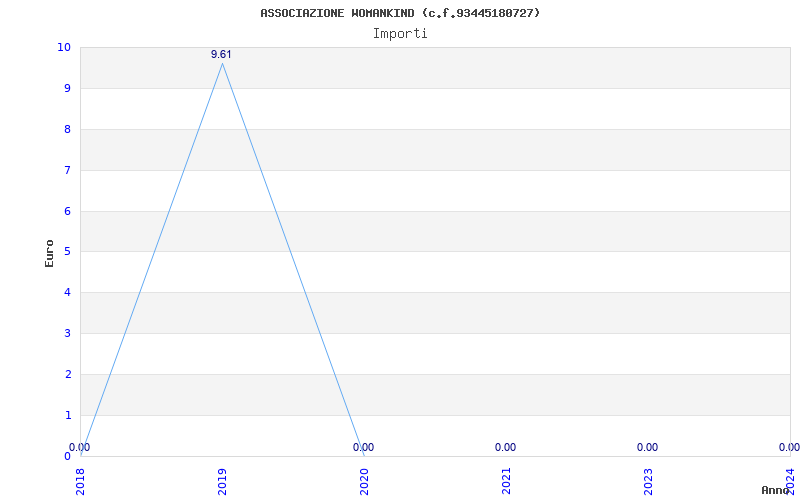Click the Importi subtitle
The height and width of the screenshot is (500, 800).
tap(400, 34)
